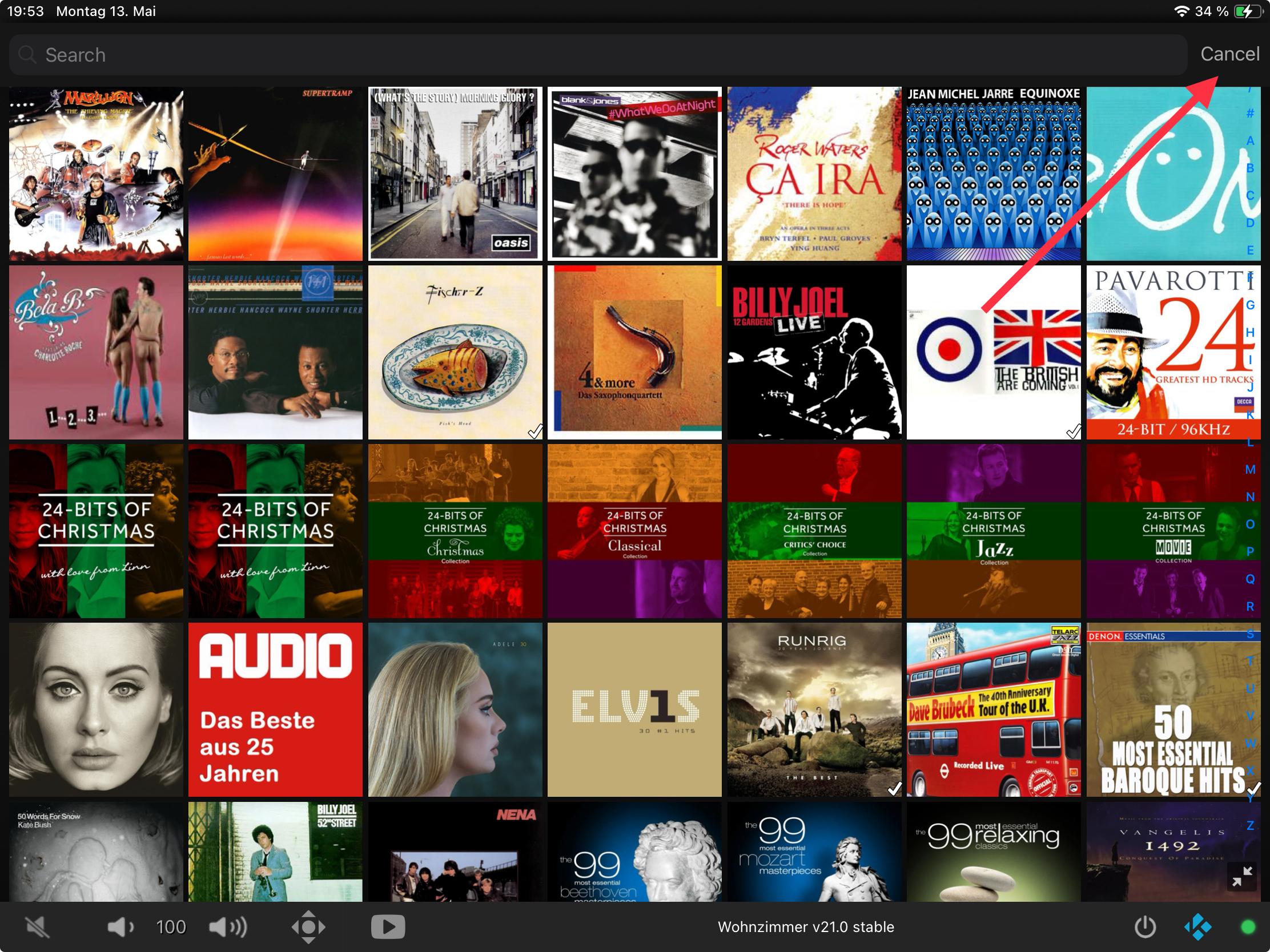
Task: Tap the mute speaker icon
Action: tap(38, 927)
